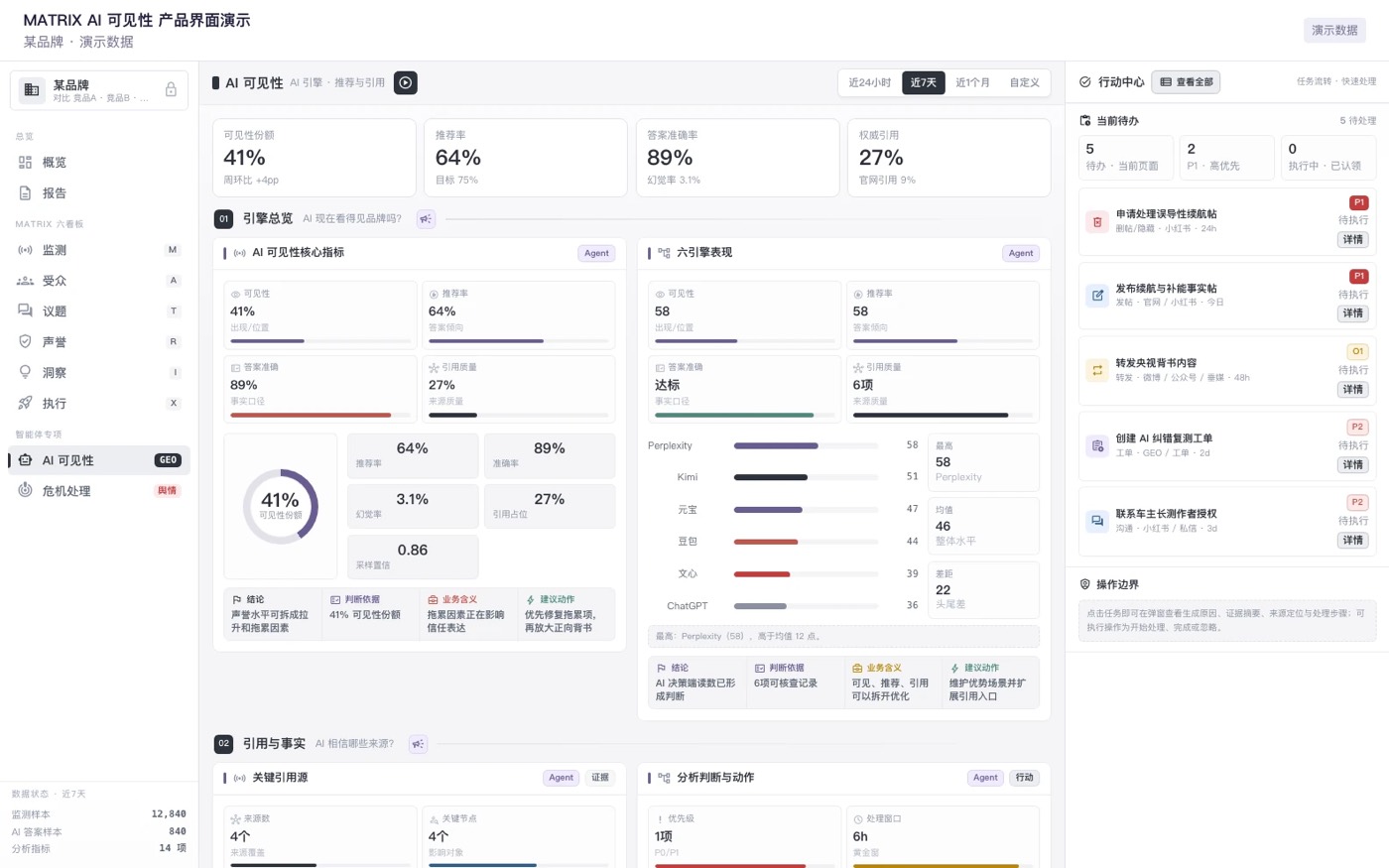Click the 41% donut chart

280,506
